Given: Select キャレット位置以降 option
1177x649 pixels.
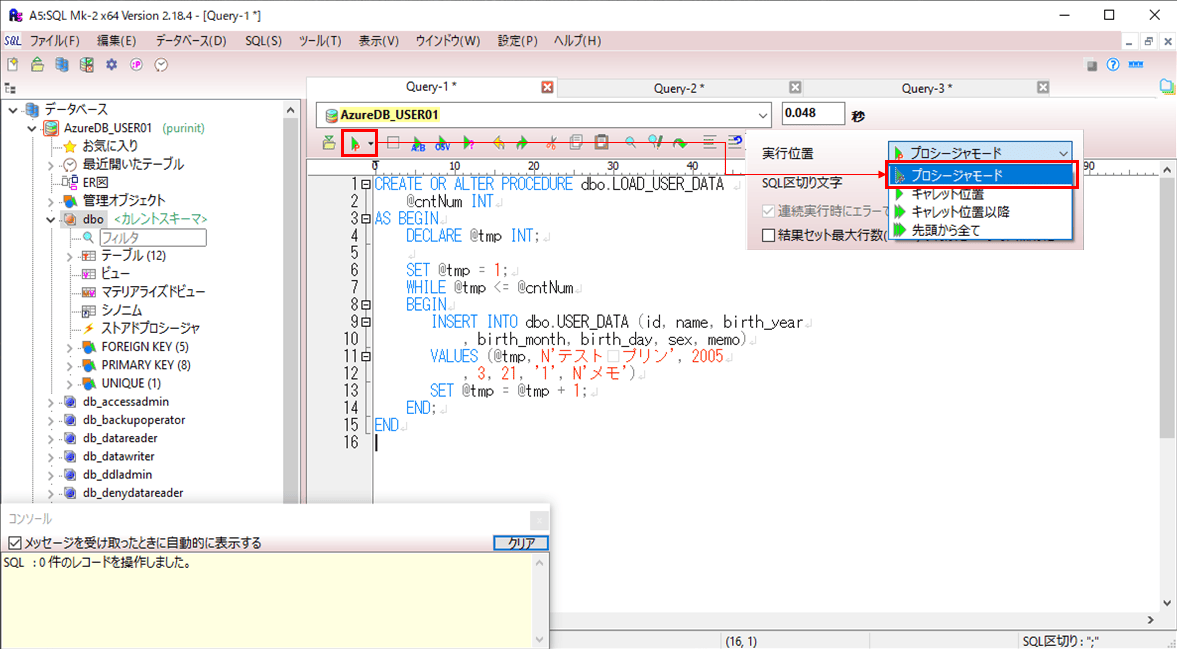Looking at the screenshot, I should tap(980, 212).
